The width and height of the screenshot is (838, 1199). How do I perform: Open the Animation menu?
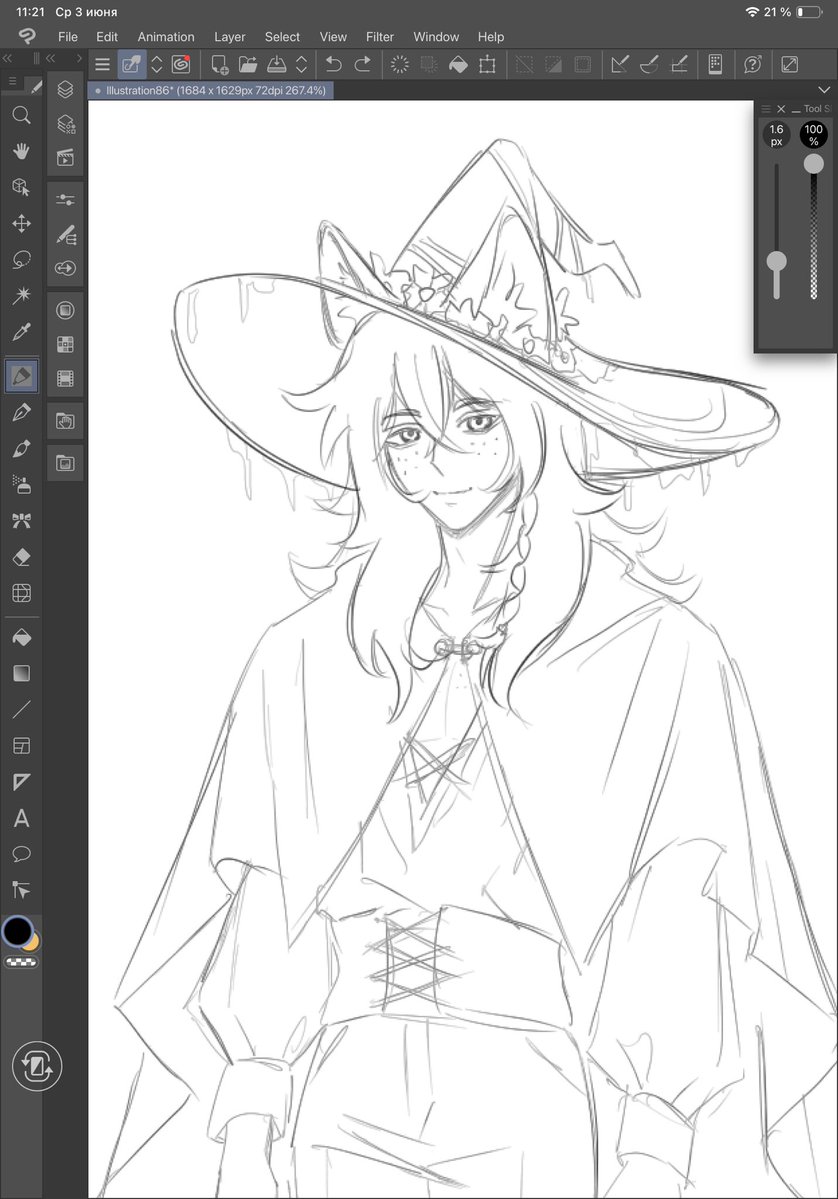166,37
